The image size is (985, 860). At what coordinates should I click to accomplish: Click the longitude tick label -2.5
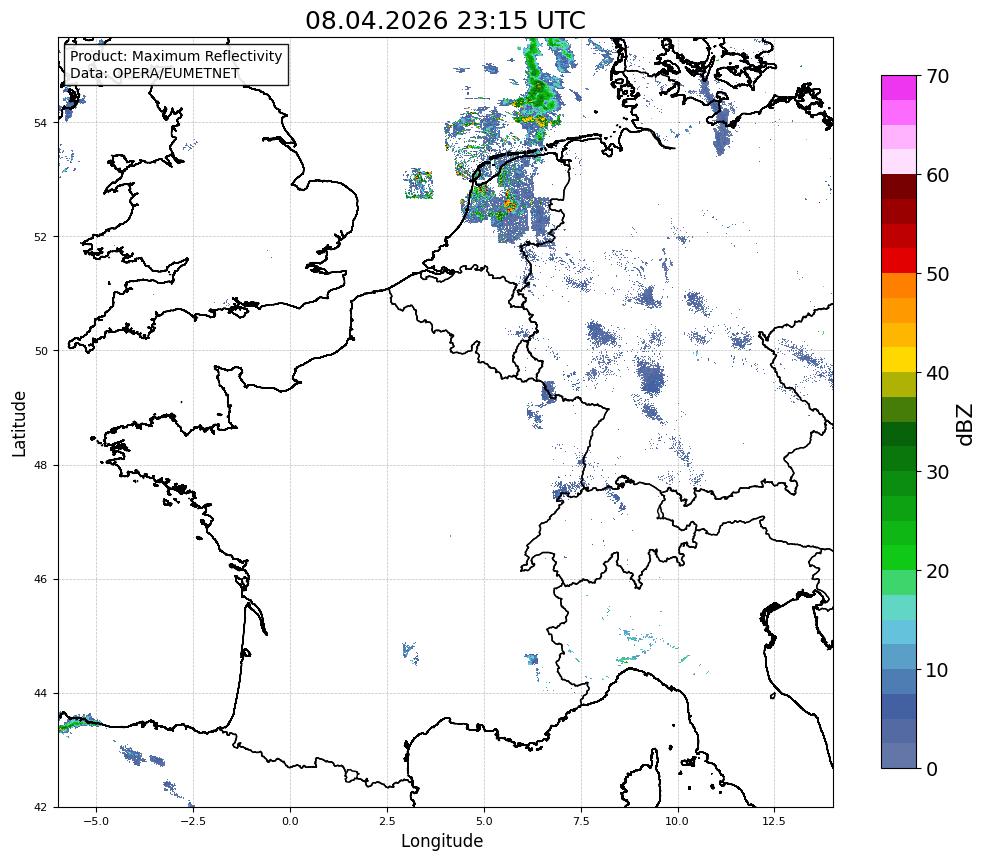click(x=193, y=821)
